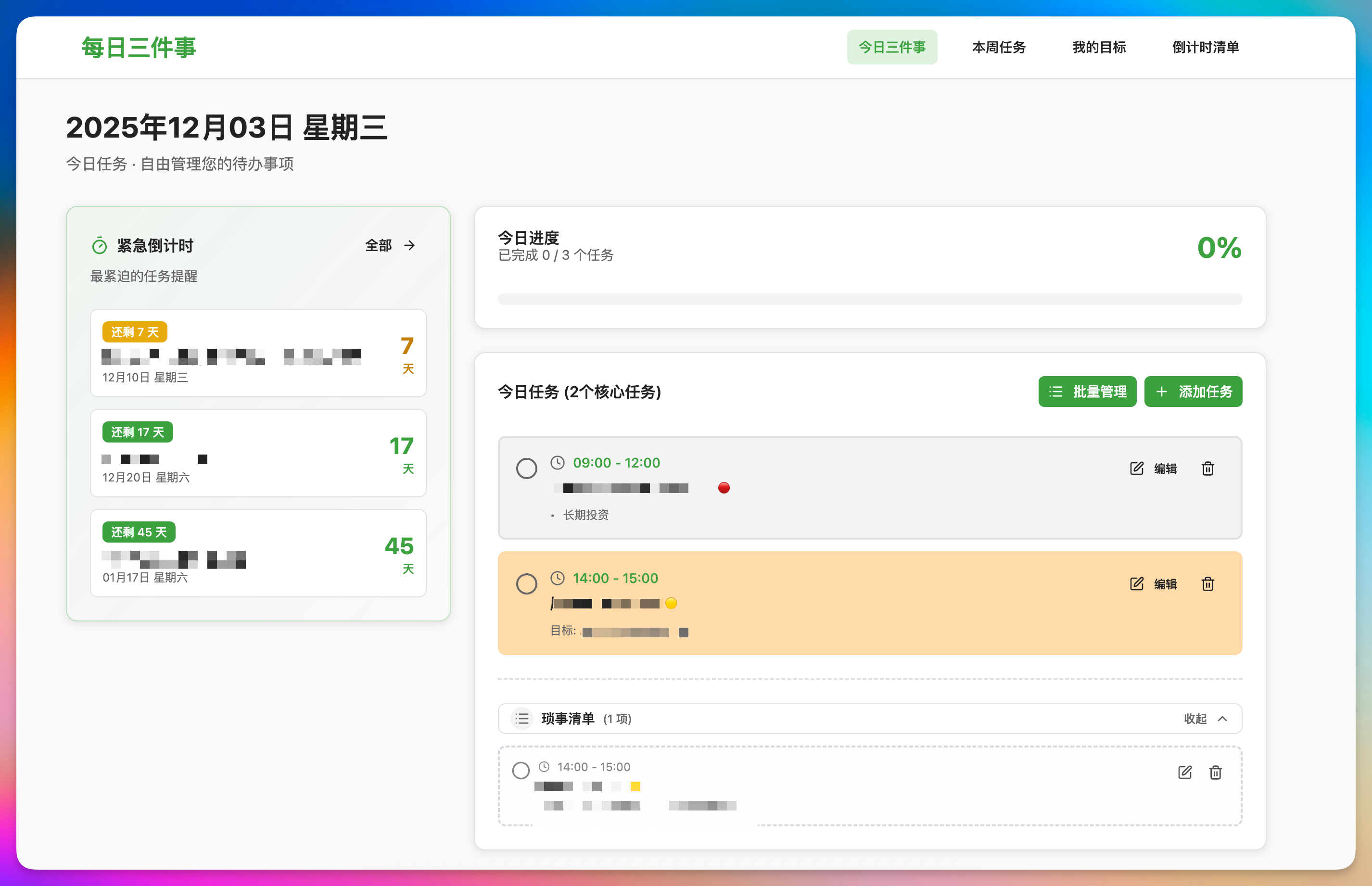Open the 我的目标 tab
1372x886 pixels.
1099,47
